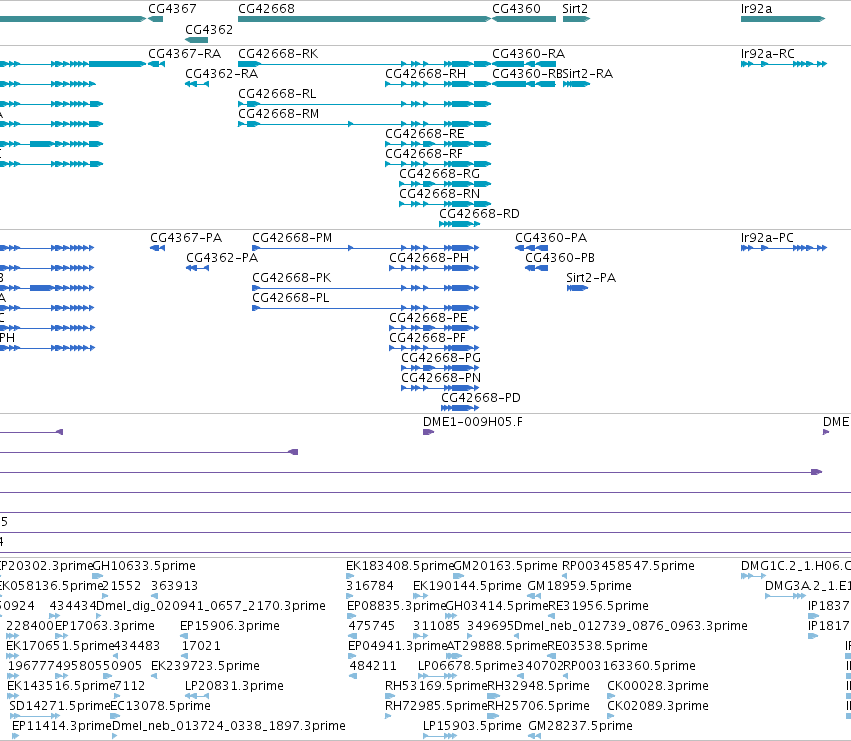This screenshot has height=741, width=851.
Task: Click the EP08835.3prime EST label
Action: pyautogui.click(x=396, y=606)
